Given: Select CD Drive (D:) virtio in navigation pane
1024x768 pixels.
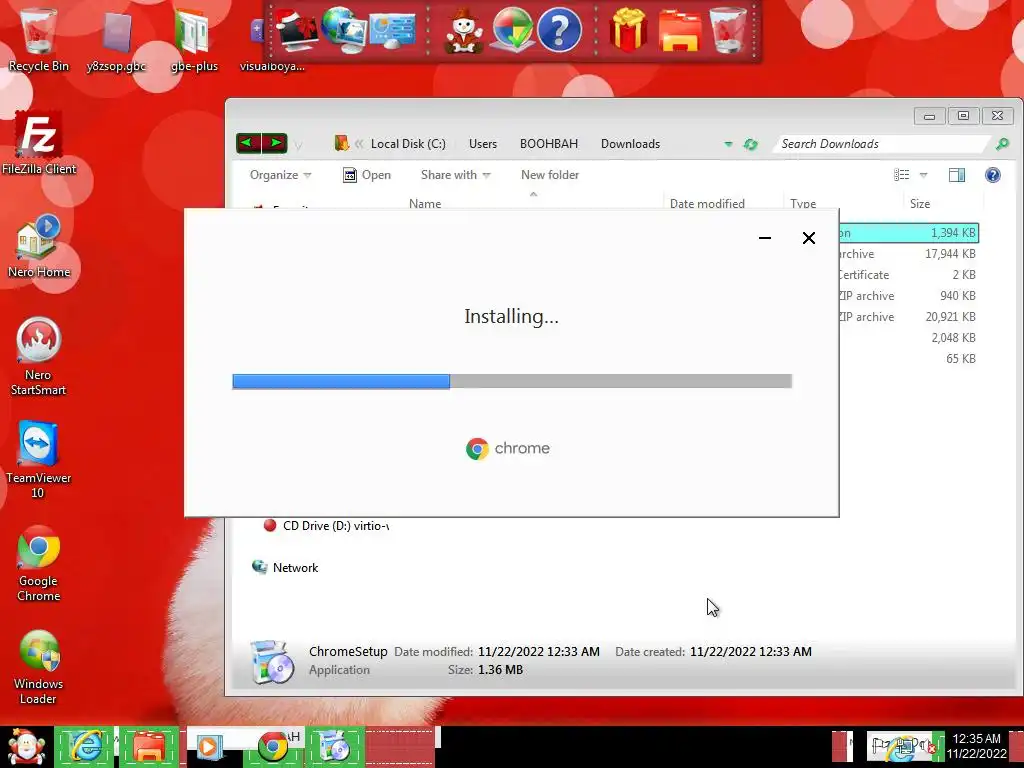Looking at the screenshot, I should click(x=327, y=526).
